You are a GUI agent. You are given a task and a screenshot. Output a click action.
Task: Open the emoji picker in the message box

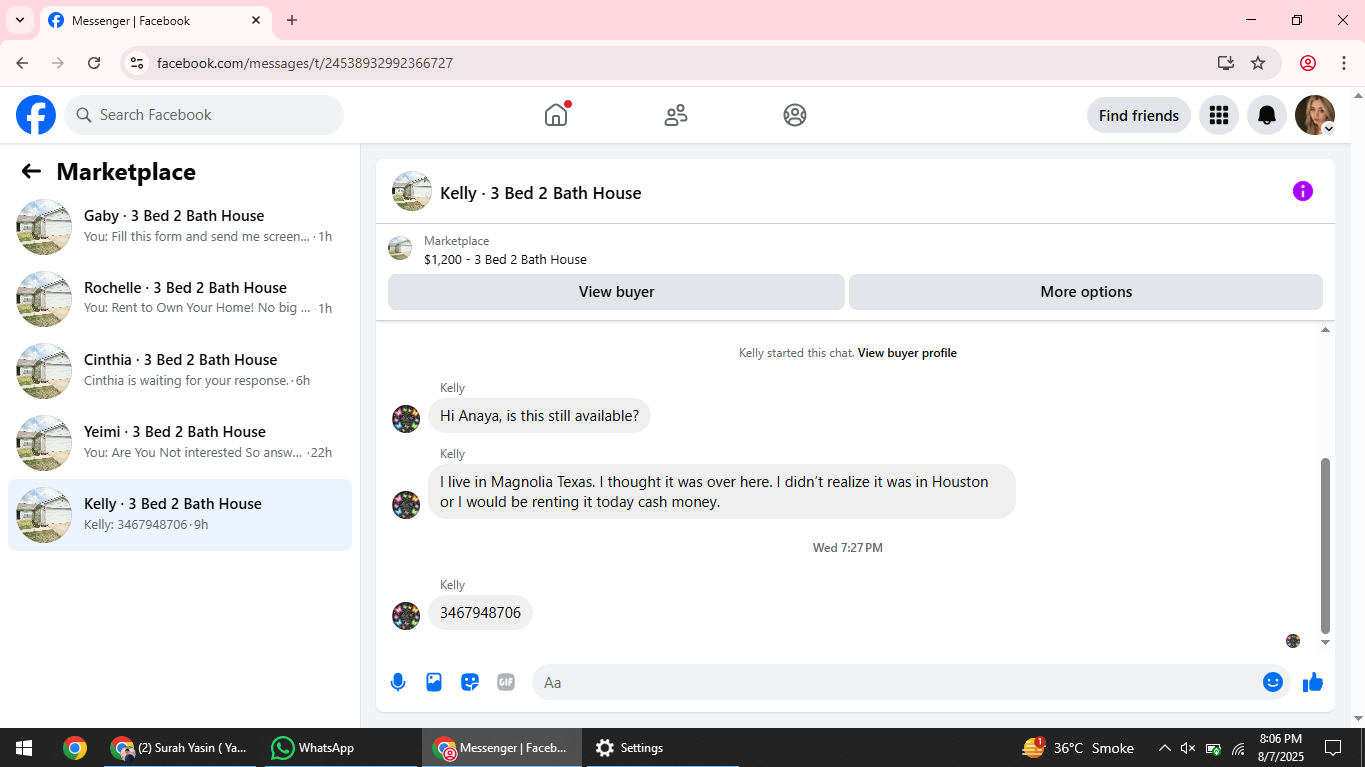point(1273,682)
